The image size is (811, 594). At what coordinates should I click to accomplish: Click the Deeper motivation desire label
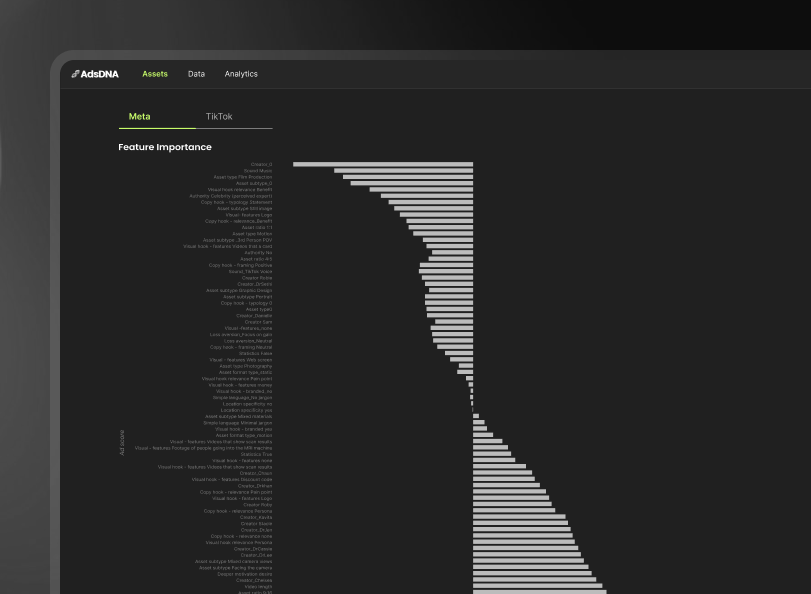tap(245, 574)
